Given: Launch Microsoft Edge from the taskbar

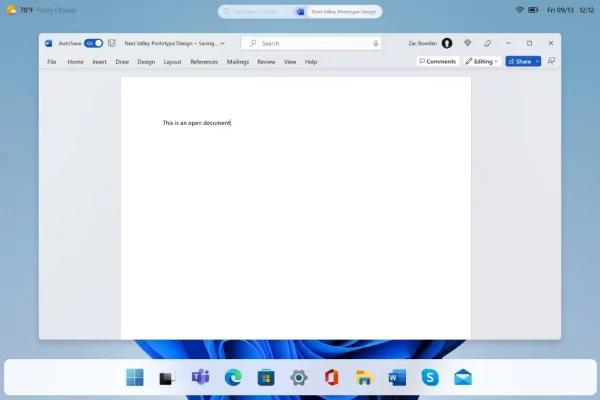Looking at the screenshot, I should [232, 377].
